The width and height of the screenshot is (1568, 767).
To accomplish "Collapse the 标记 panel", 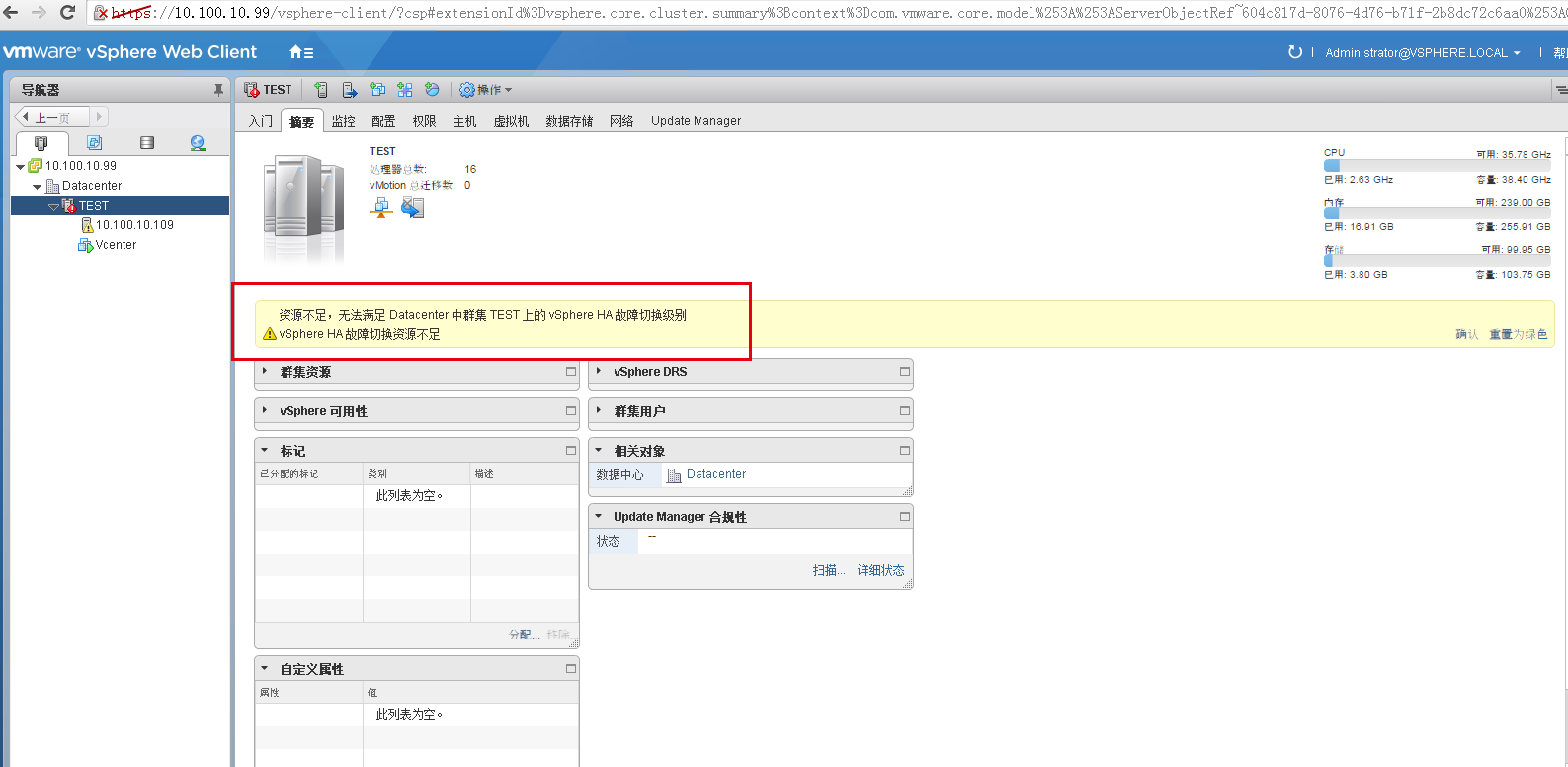I will [265, 451].
